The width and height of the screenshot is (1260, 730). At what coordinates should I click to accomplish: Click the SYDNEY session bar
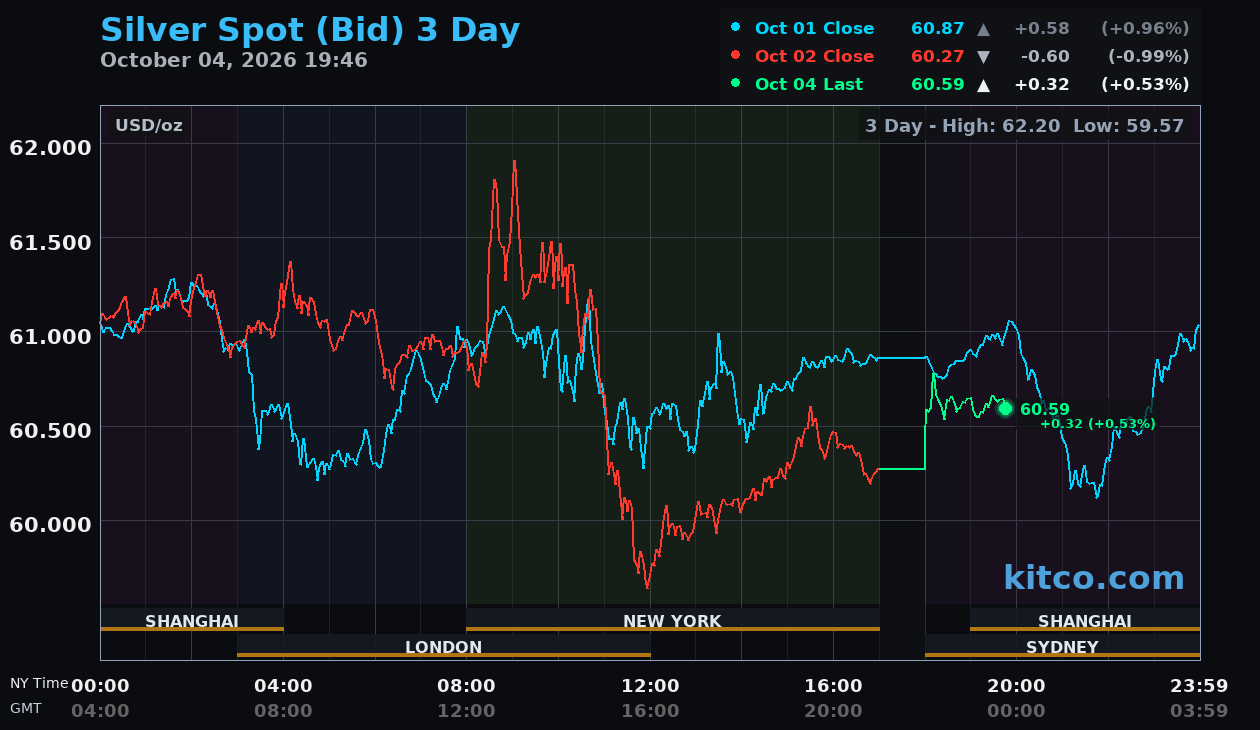1063,647
